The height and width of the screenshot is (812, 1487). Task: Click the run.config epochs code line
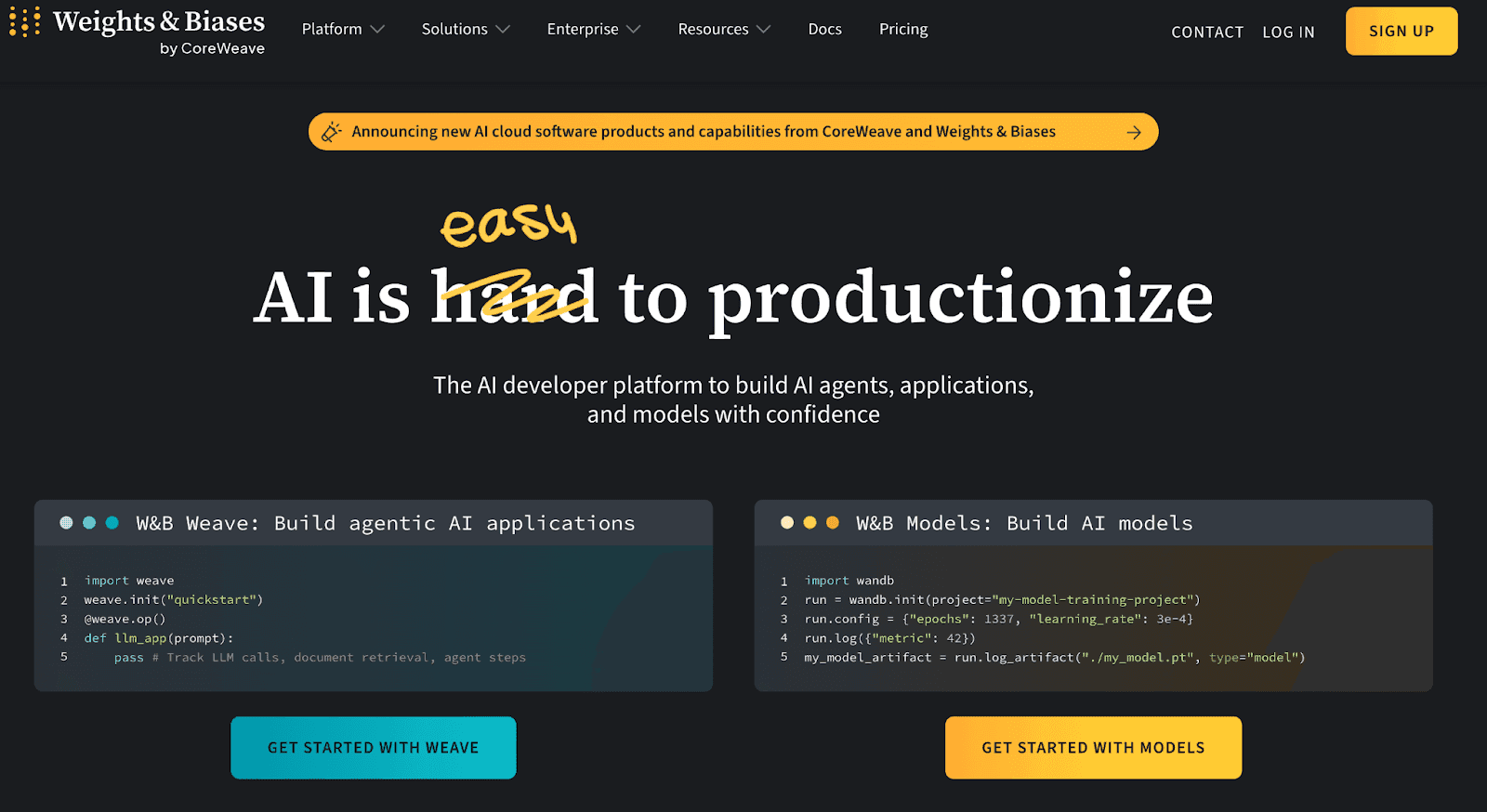(999, 619)
